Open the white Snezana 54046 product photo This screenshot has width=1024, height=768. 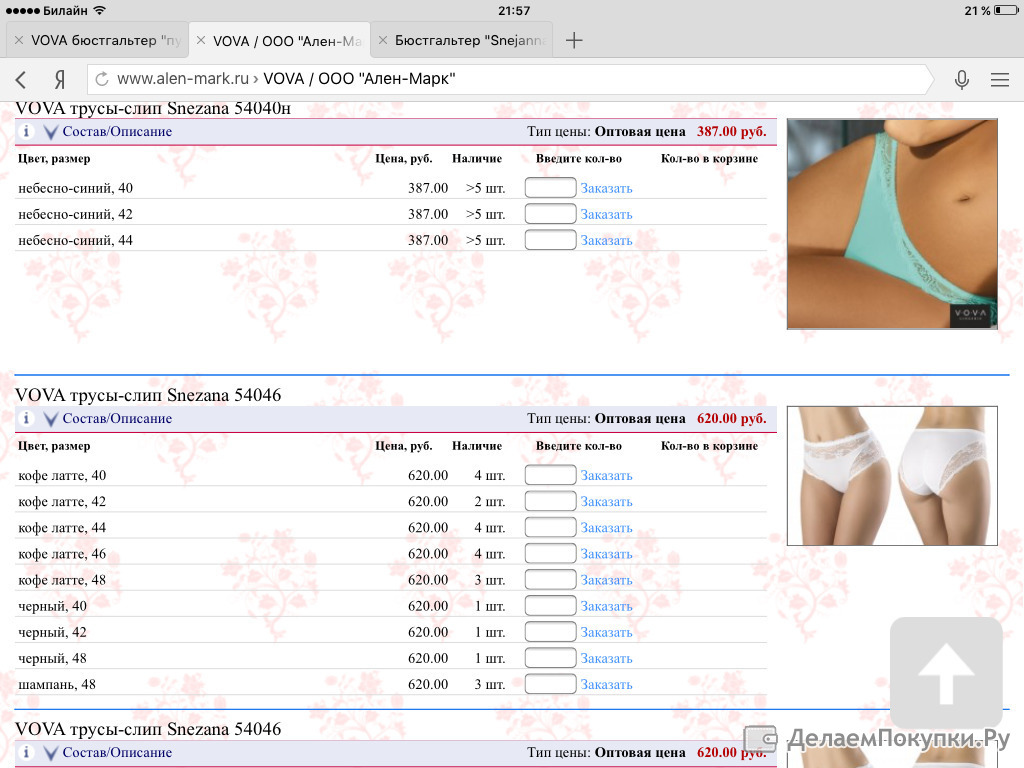tap(892, 475)
